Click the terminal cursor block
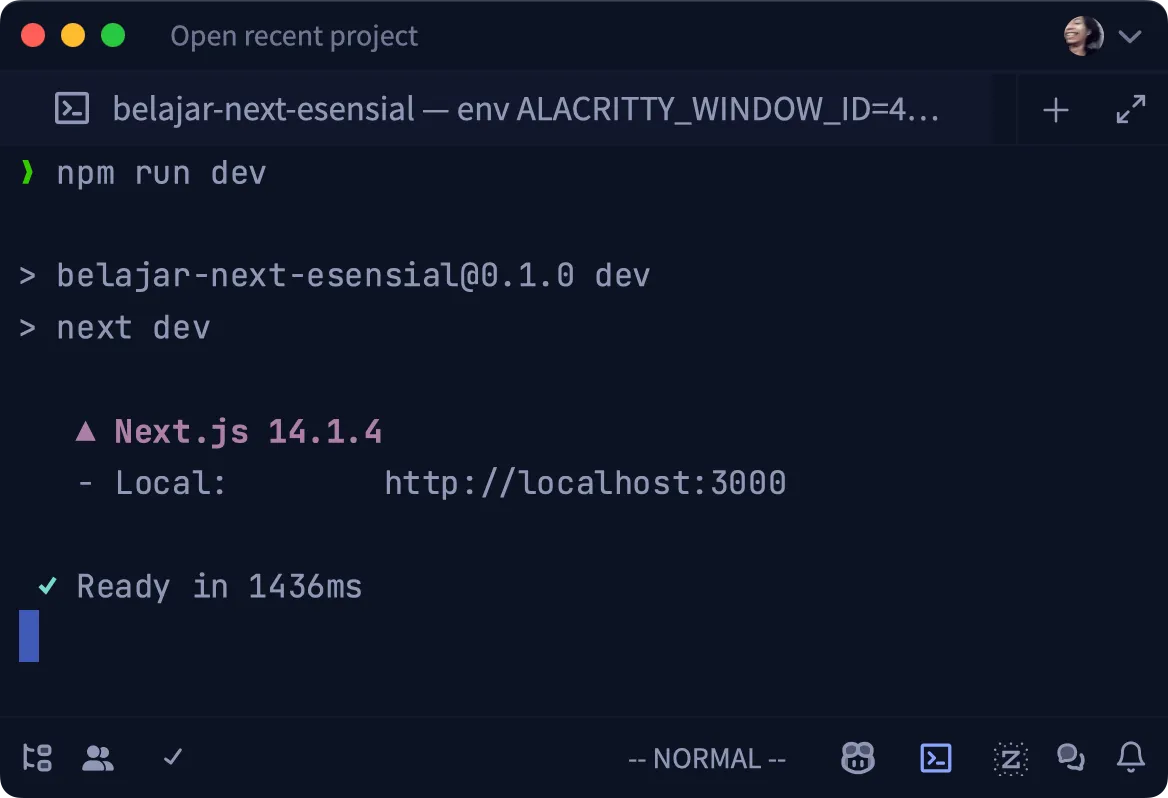The image size is (1168, 798). coord(28,636)
